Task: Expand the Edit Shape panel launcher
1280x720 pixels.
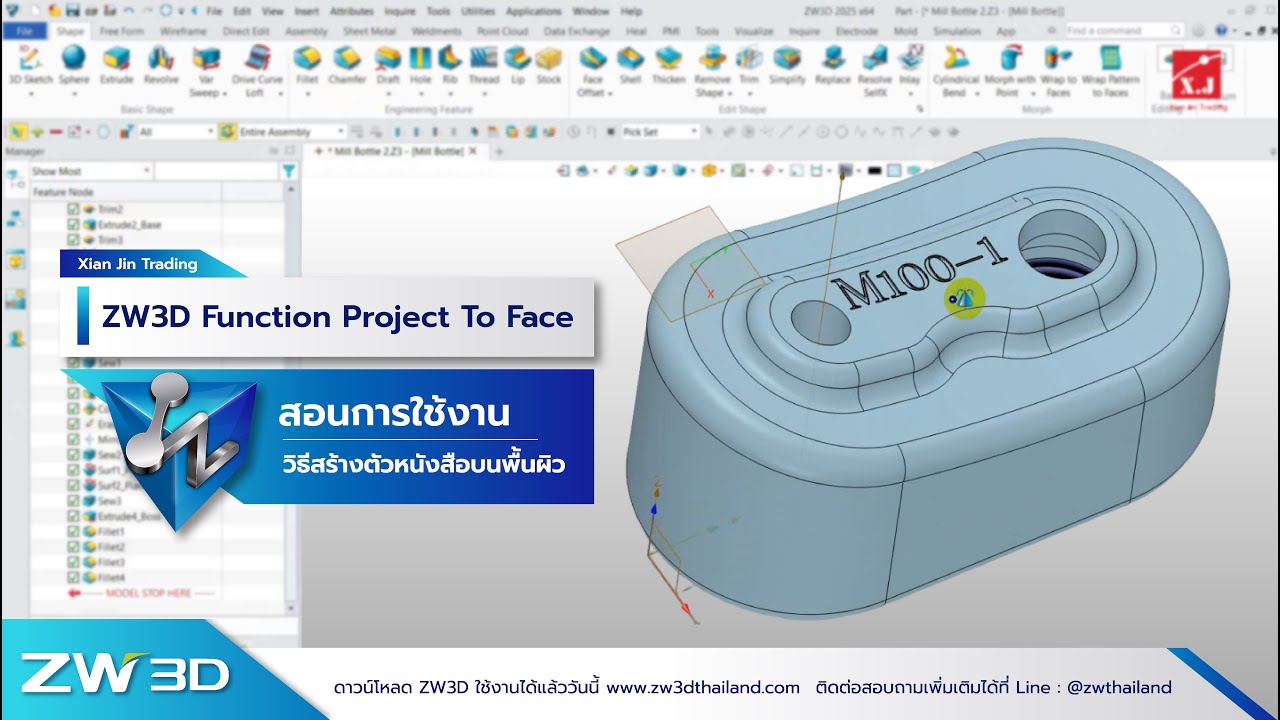Action: coord(918,109)
